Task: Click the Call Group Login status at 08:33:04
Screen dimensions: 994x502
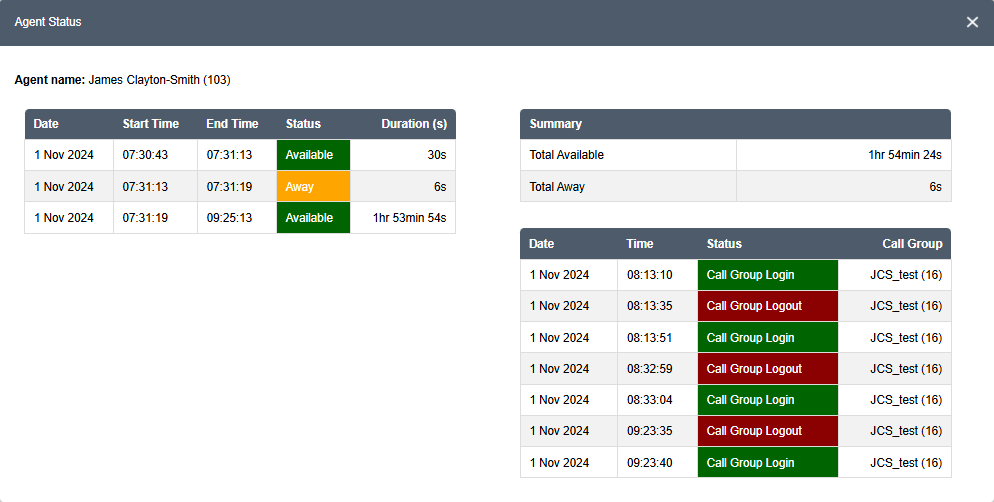Action: tap(768, 399)
